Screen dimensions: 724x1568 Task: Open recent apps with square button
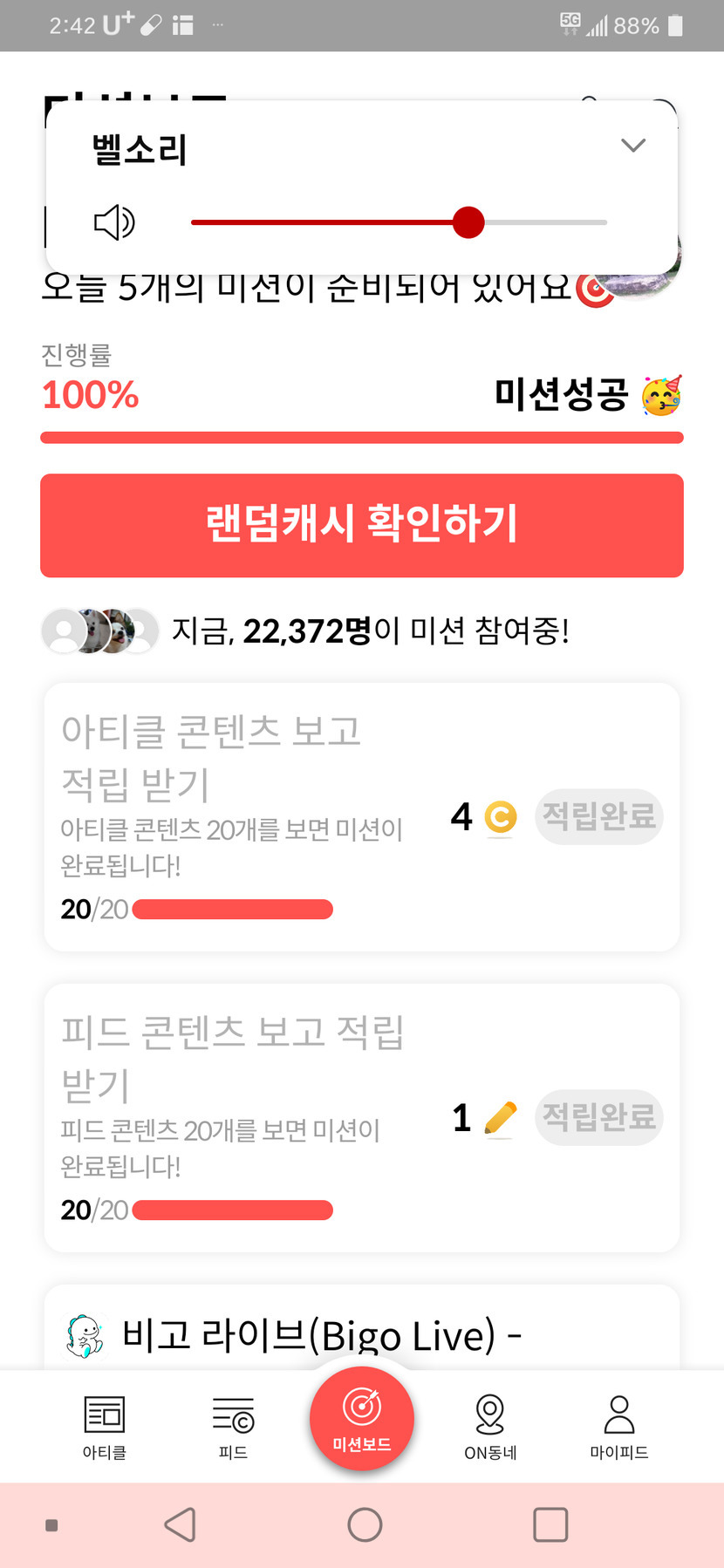550,1524
